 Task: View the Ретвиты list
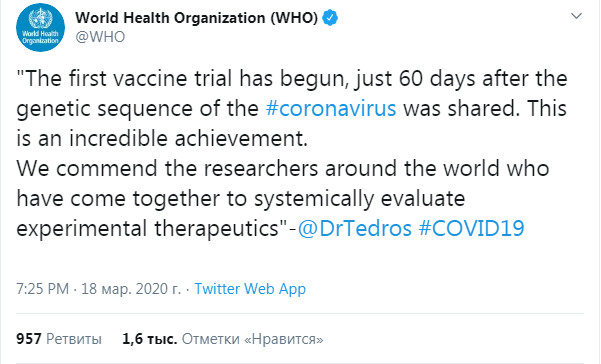(x=74, y=339)
